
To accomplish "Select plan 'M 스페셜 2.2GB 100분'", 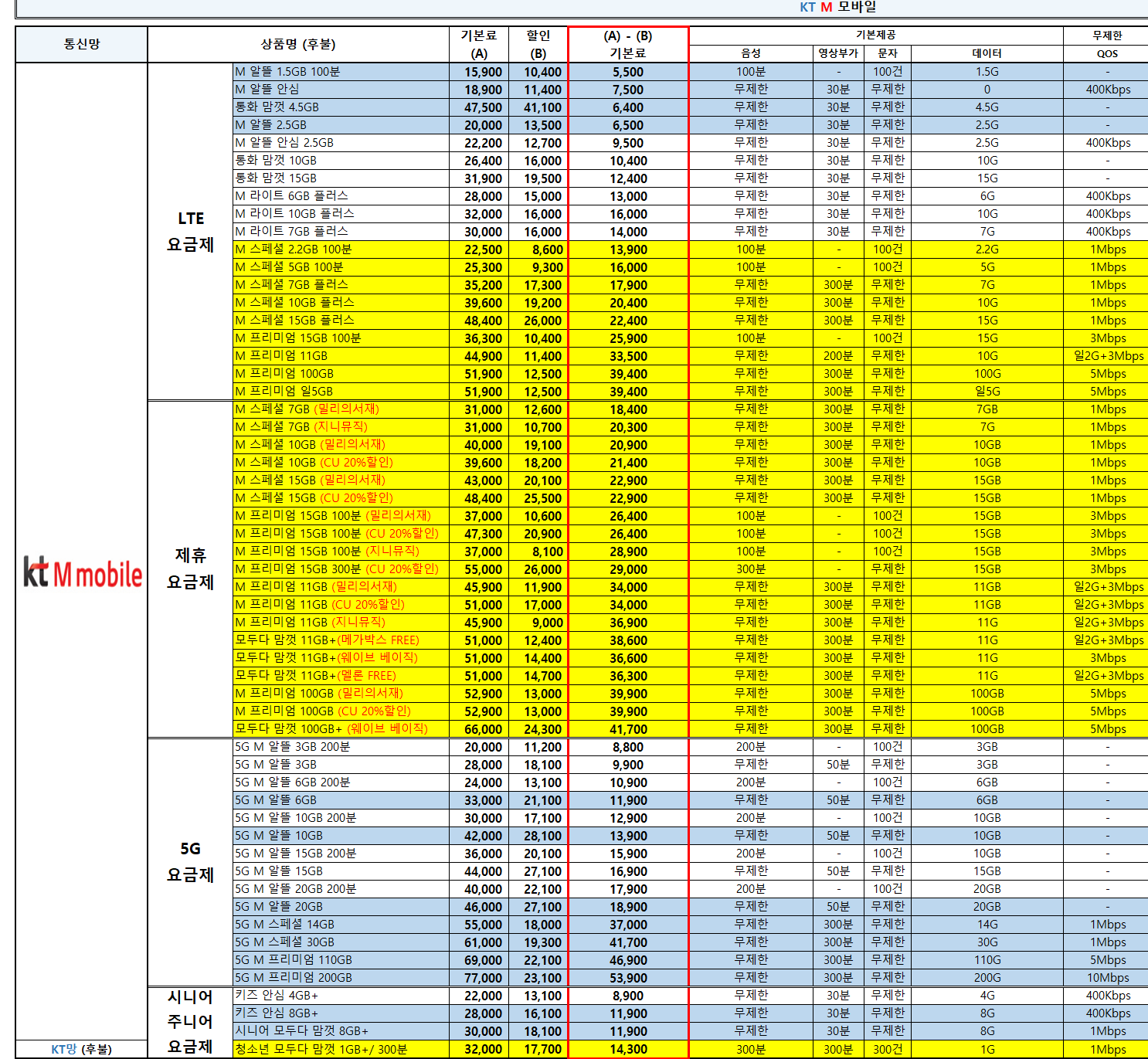I will point(341,249).
